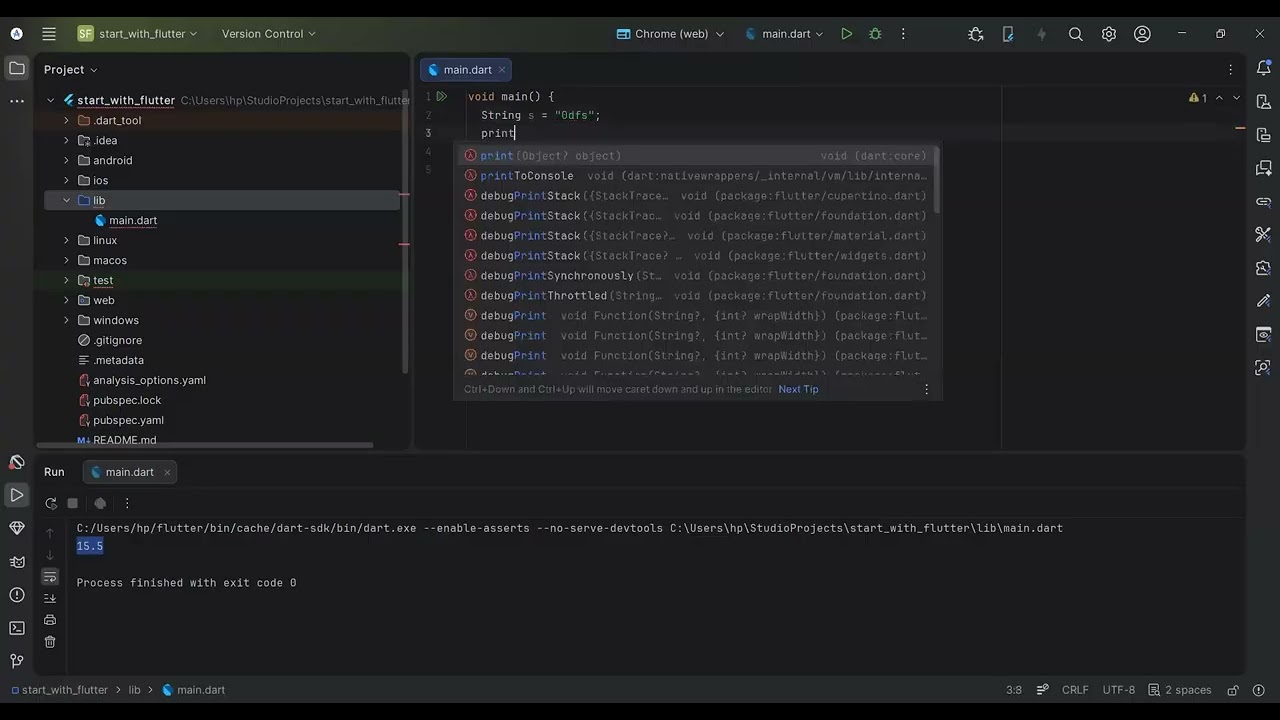
Task: Click lib breadcrumb in status bar
Action: point(134,690)
